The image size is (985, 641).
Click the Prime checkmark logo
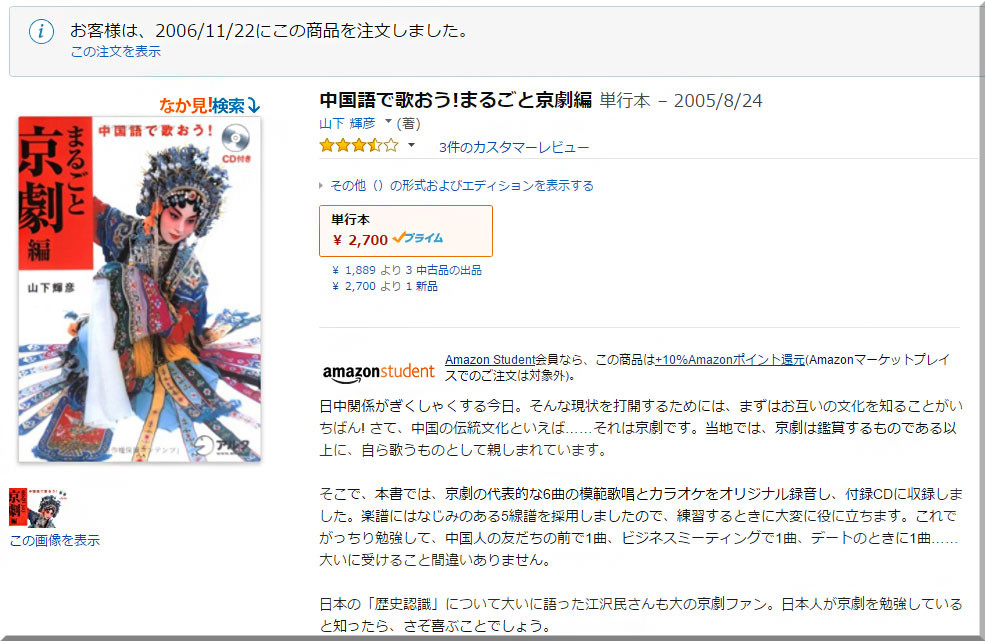click(418, 238)
